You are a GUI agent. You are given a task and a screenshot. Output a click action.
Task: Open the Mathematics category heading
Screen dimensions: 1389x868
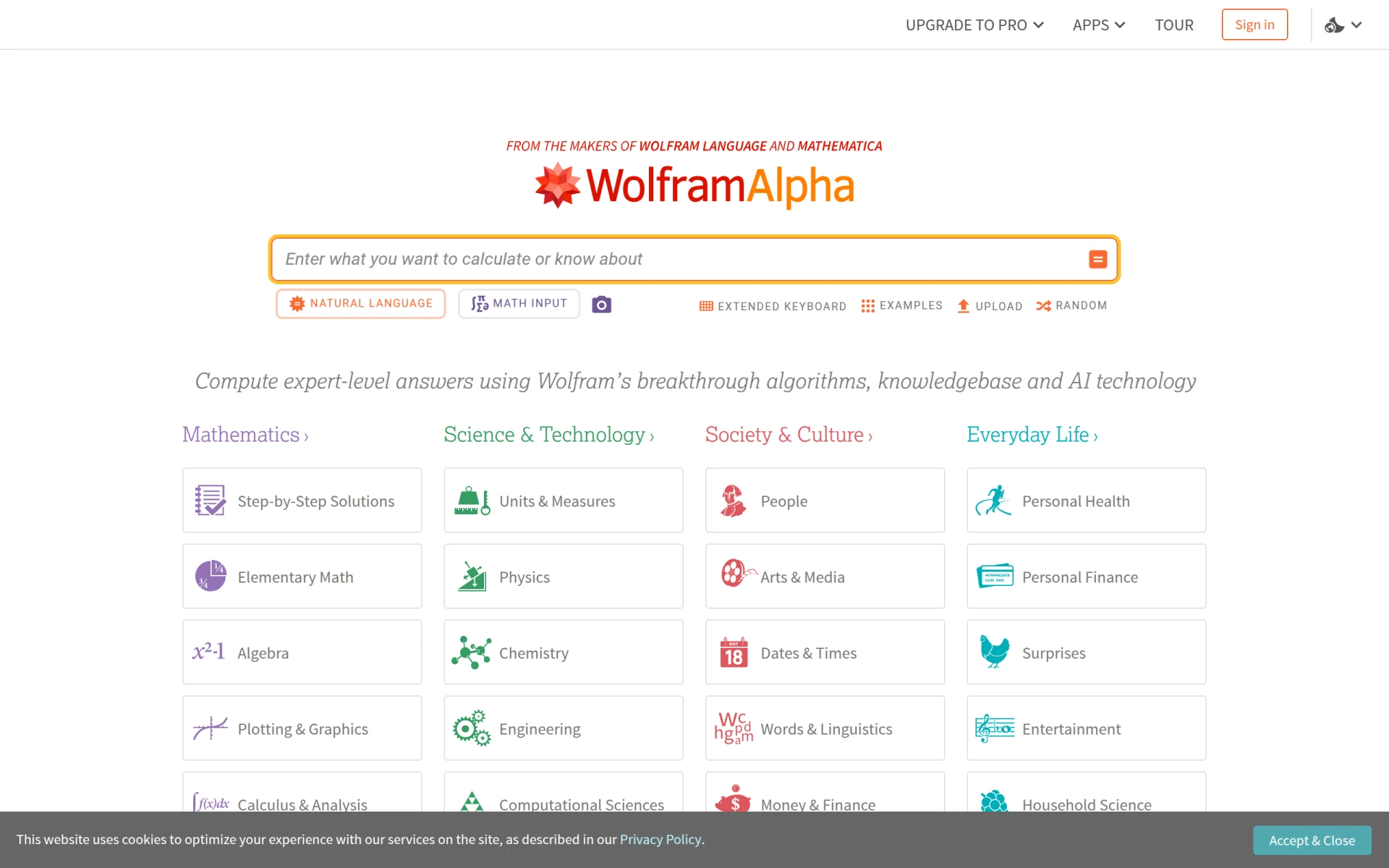pos(245,434)
